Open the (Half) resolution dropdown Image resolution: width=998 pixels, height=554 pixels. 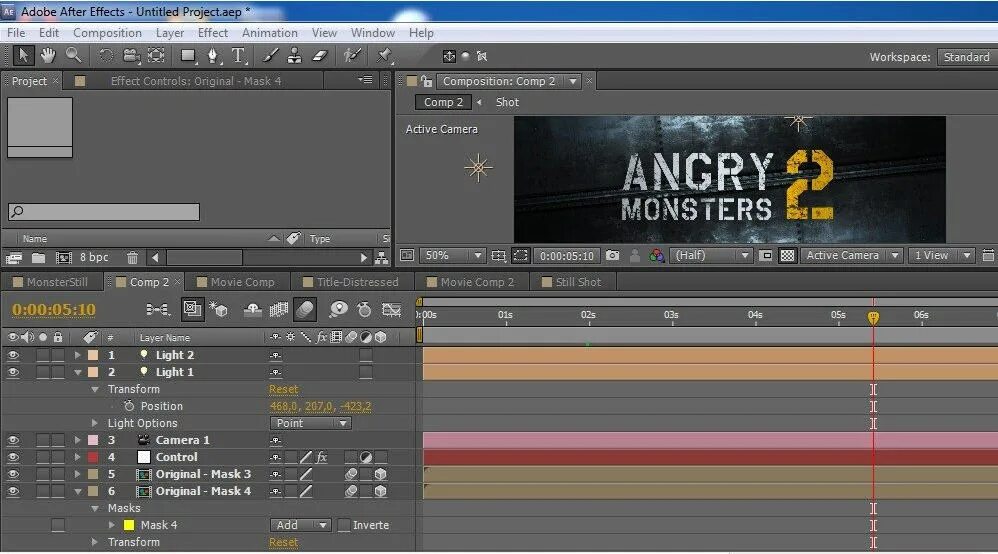point(711,255)
